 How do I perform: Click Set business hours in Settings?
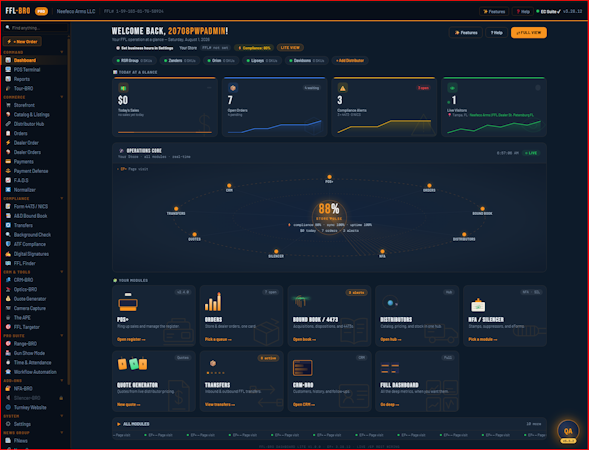point(145,48)
